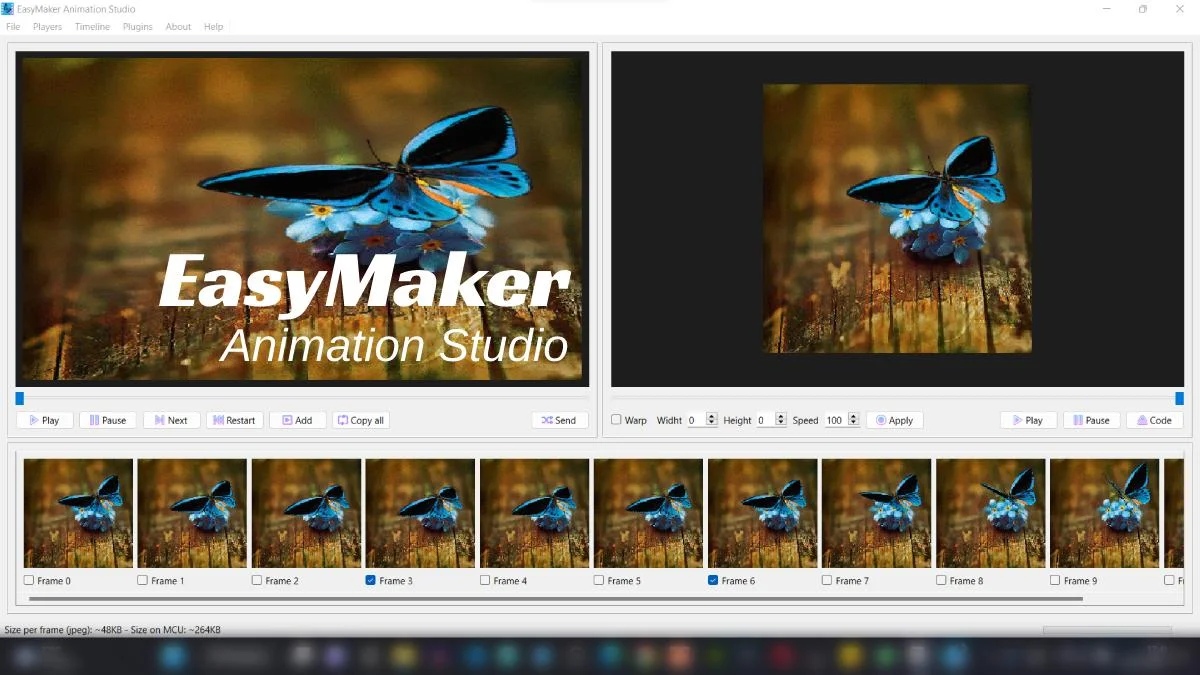Check the Frame 8 checkbox
Image resolution: width=1200 pixels, height=675 pixels.
941,580
